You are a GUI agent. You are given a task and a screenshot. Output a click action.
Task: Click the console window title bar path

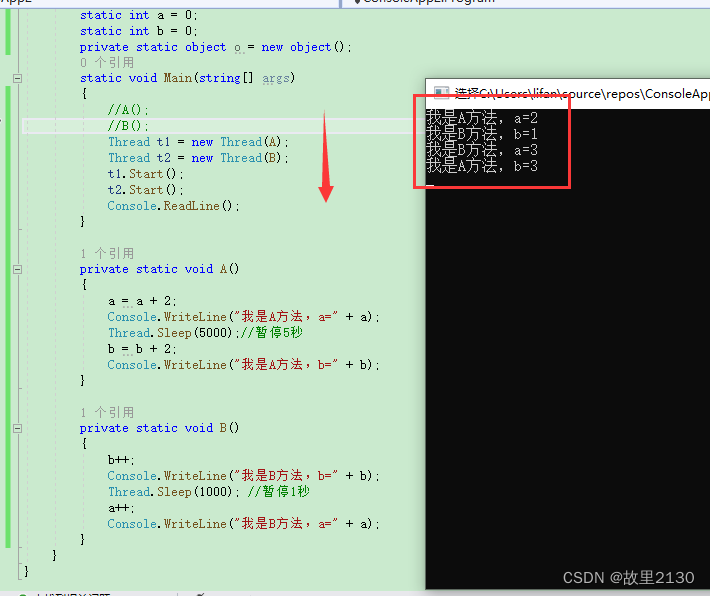(x=580, y=94)
